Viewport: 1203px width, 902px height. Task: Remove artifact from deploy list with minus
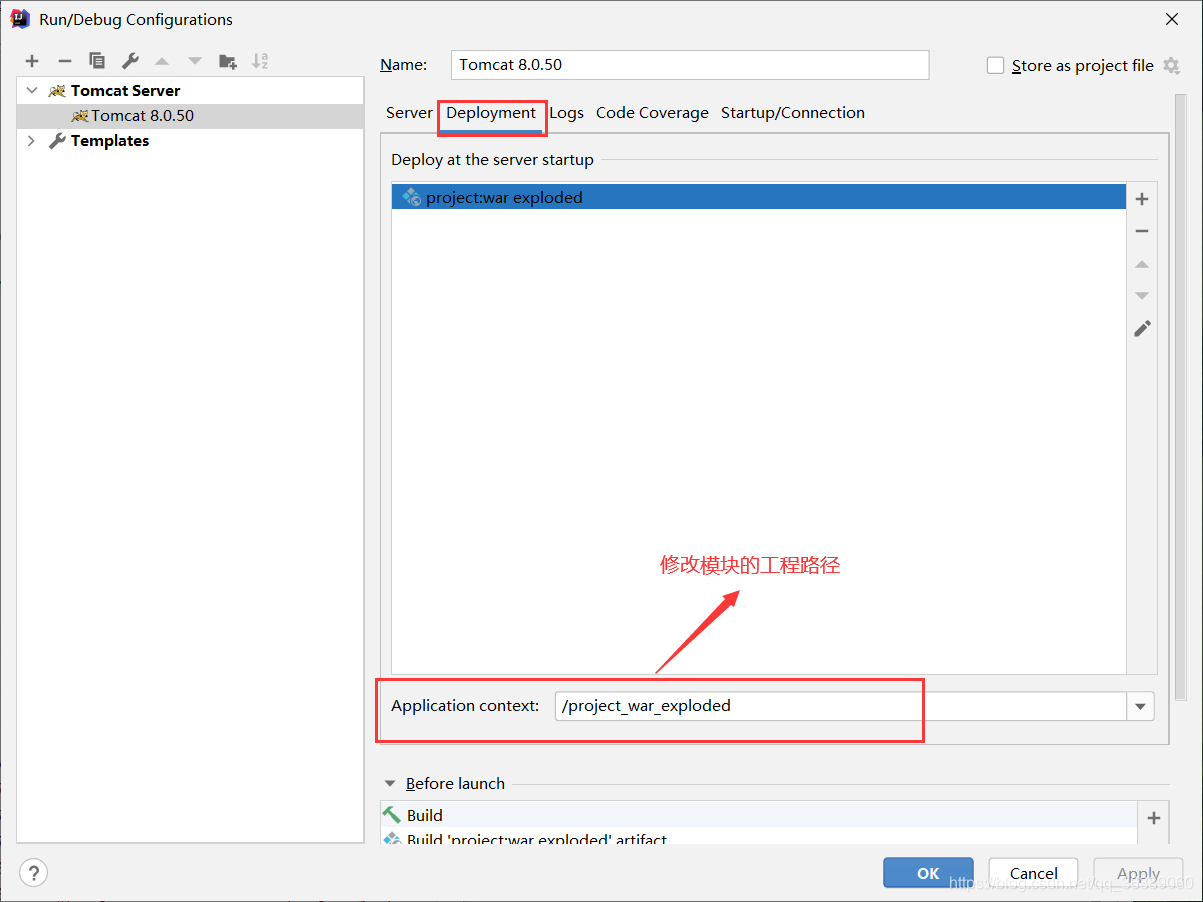(1142, 231)
